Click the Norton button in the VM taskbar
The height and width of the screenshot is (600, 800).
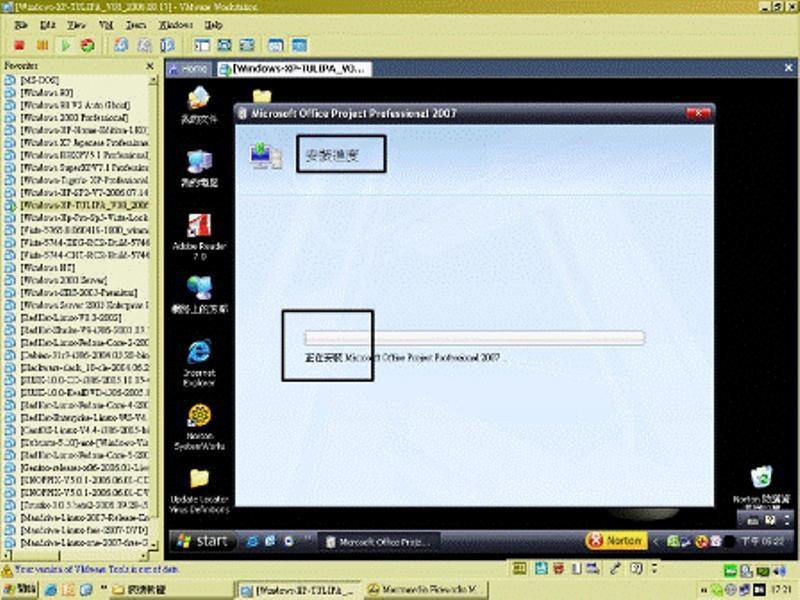coord(616,541)
